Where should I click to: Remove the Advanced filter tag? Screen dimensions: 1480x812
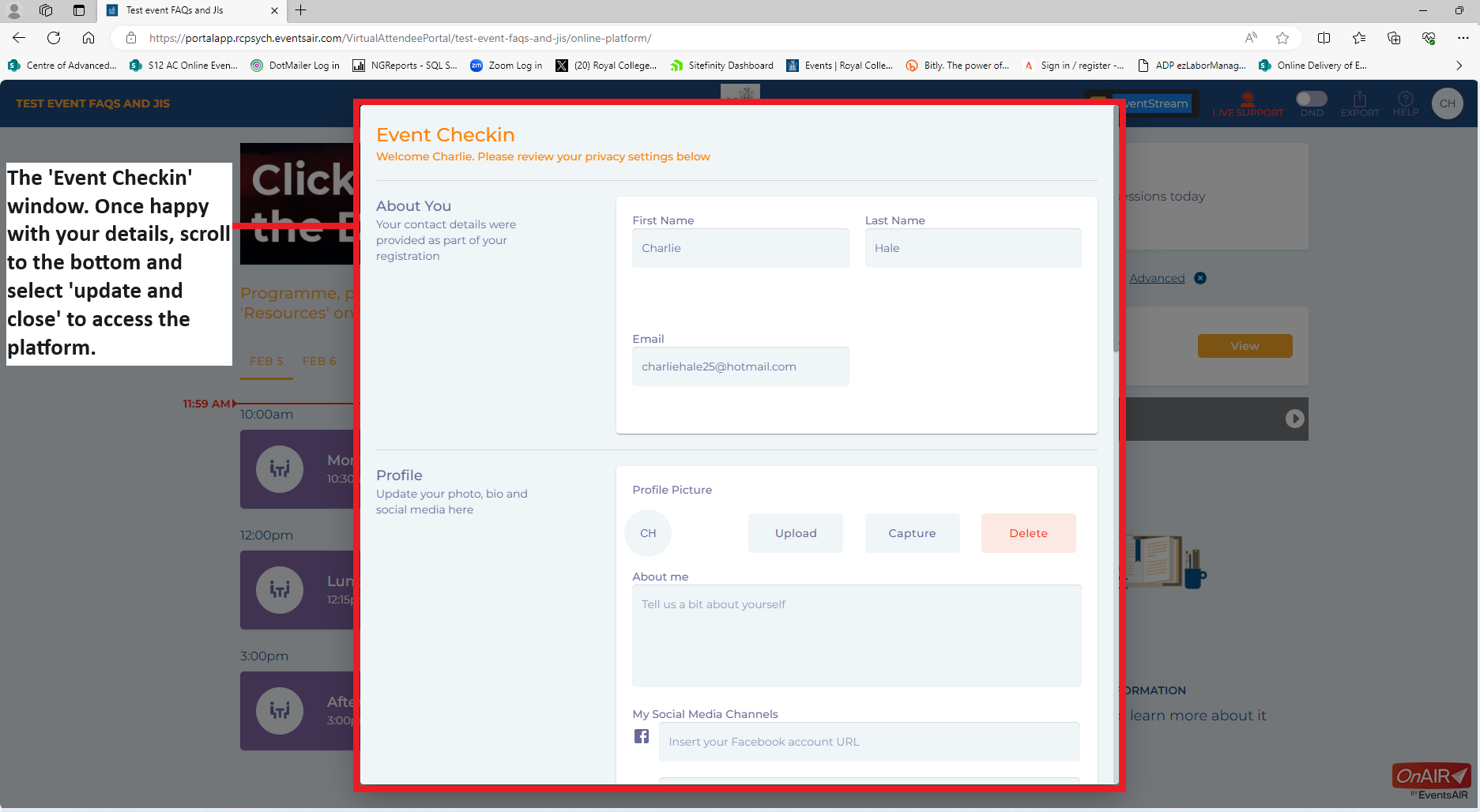1200,278
